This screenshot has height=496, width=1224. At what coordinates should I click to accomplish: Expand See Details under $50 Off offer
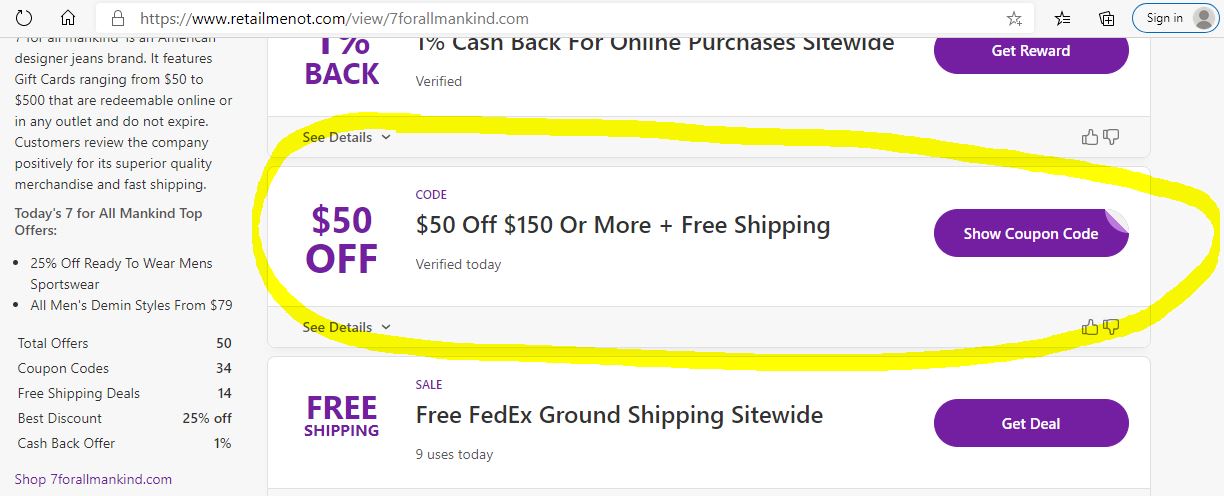pyautogui.click(x=346, y=327)
